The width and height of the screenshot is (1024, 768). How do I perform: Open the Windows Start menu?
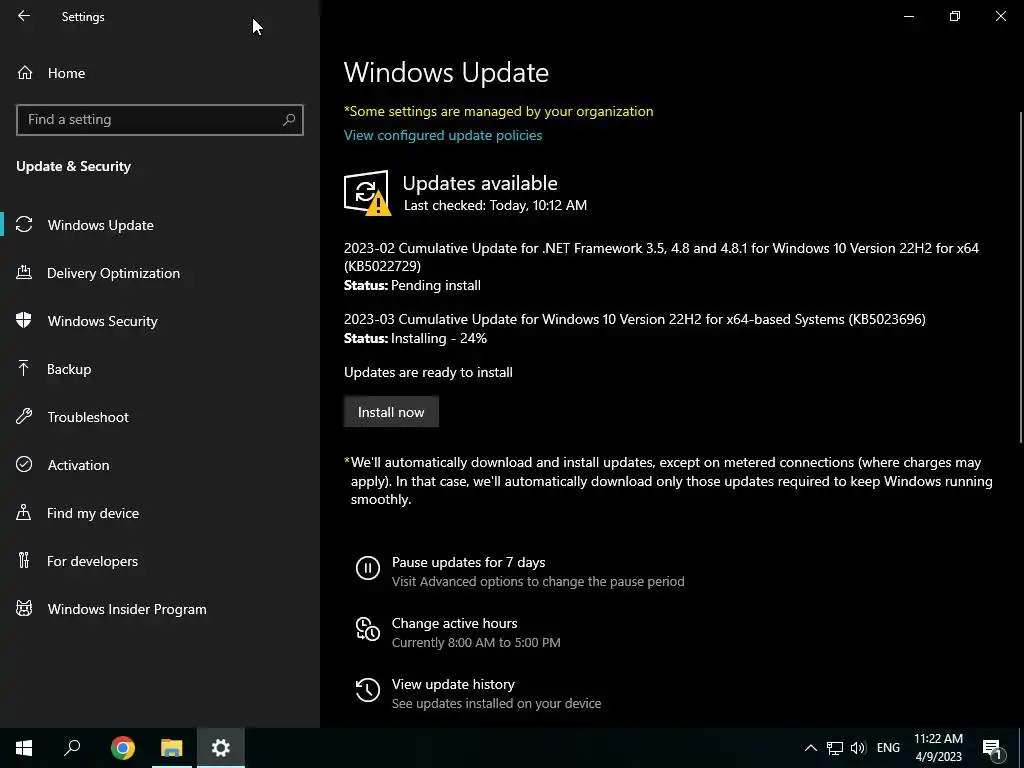click(24, 748)
